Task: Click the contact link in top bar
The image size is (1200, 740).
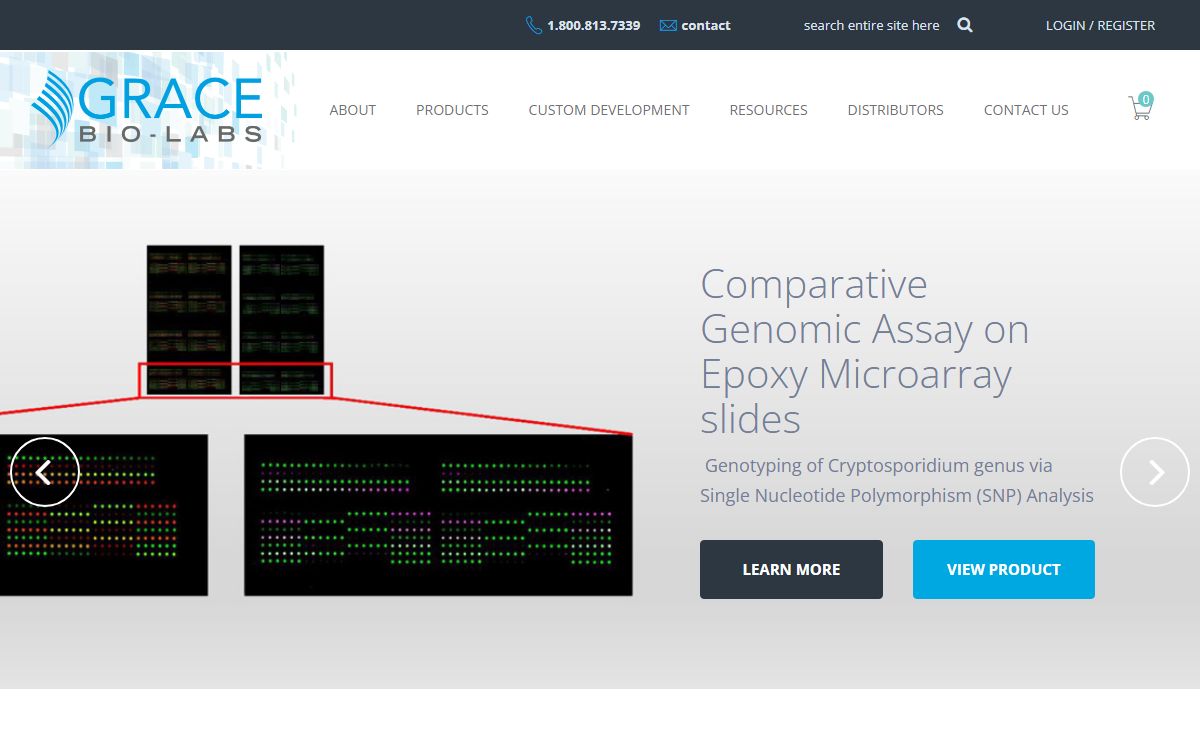Action: coord(706,25)
